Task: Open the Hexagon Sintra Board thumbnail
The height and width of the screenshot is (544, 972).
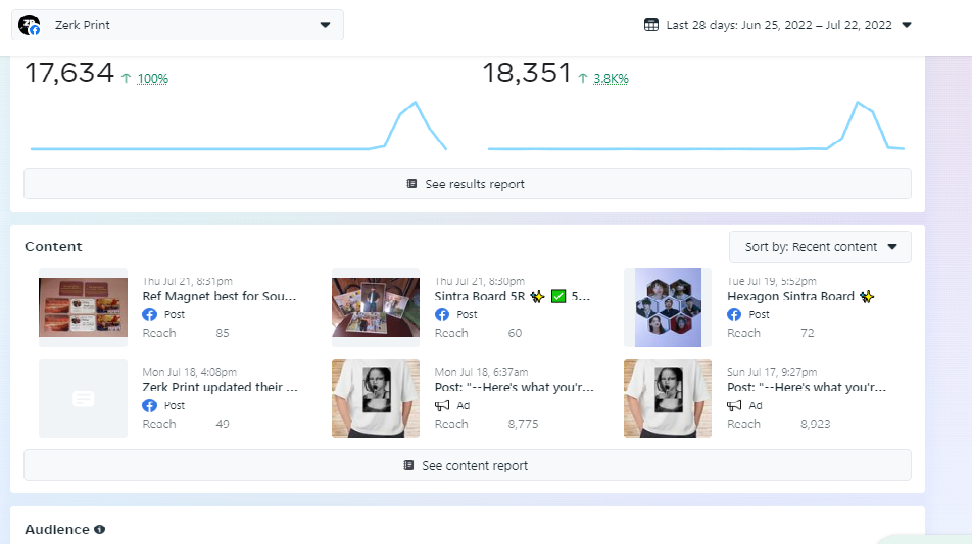Action: [x=668, y=307]
